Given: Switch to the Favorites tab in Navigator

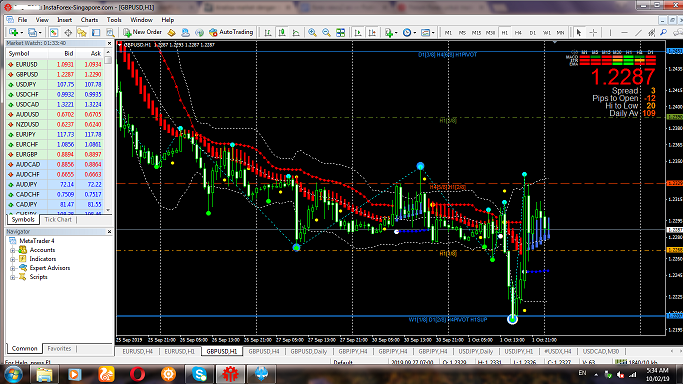Looking at the screenshot, I should [59, 349].
